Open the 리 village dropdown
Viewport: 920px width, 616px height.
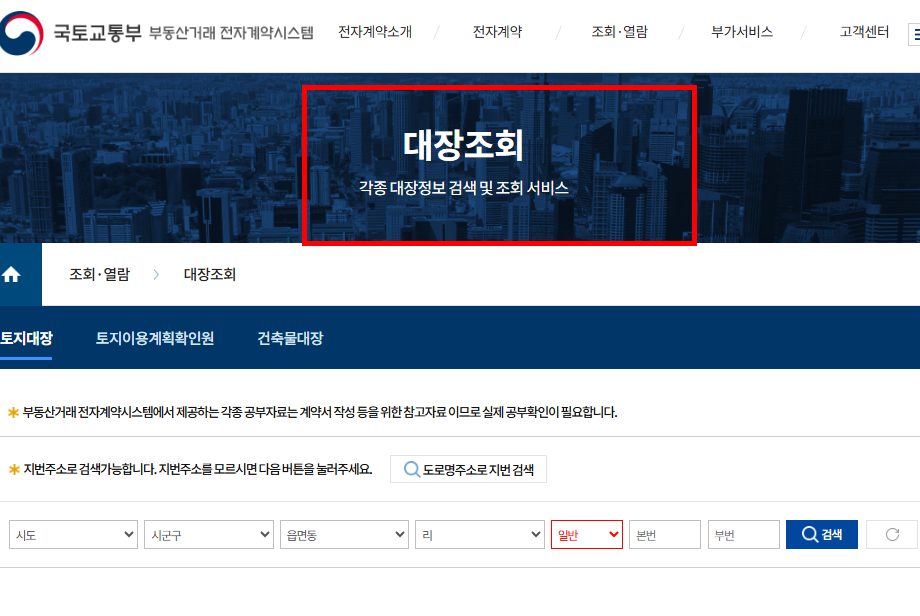[480, 534]
